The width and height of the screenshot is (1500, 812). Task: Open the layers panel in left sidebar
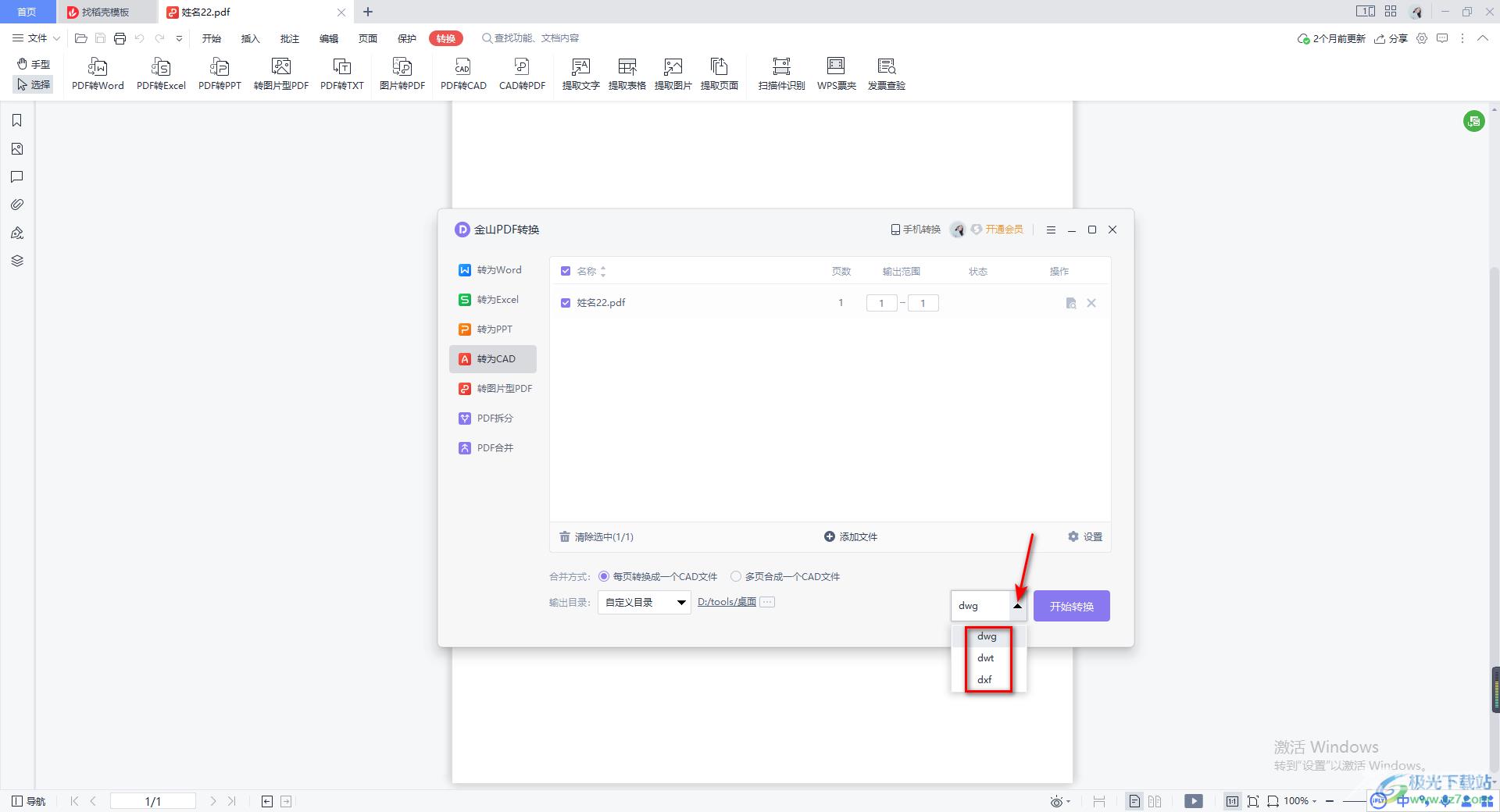click(16, 261)
